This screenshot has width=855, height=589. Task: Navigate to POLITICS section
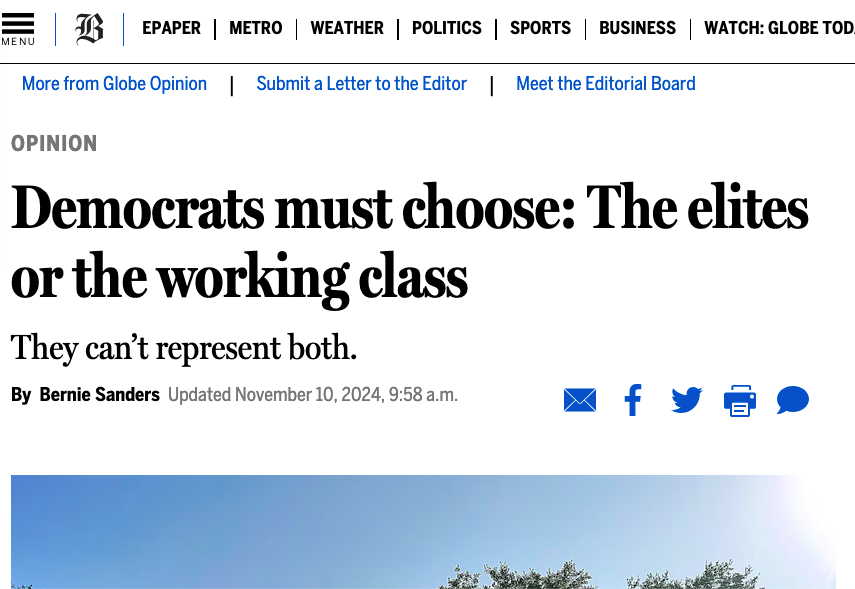click(x=446, y=29)
